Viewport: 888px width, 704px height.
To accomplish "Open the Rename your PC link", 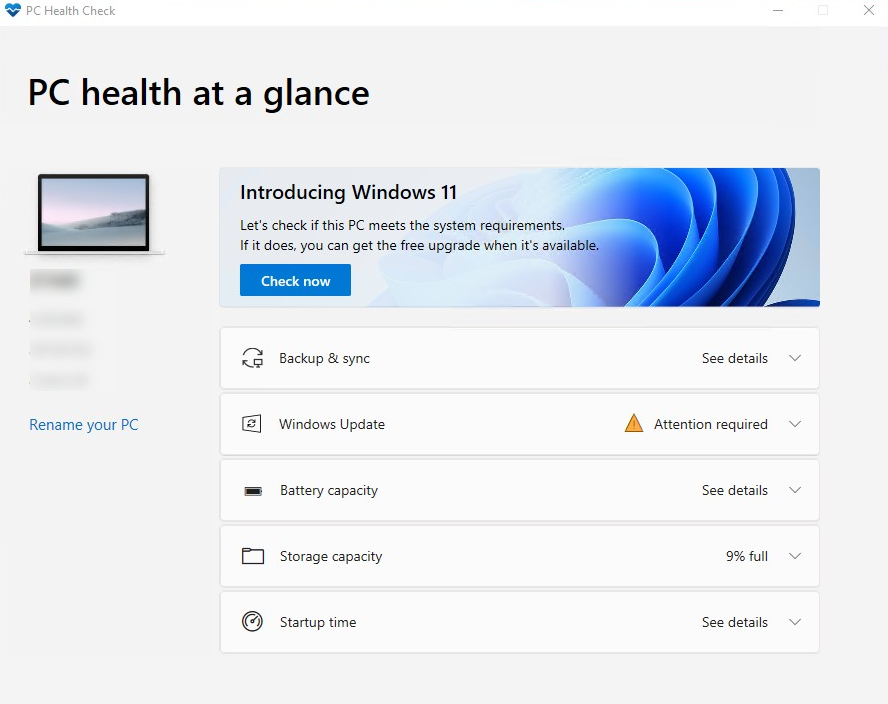I will coord(84,425).
